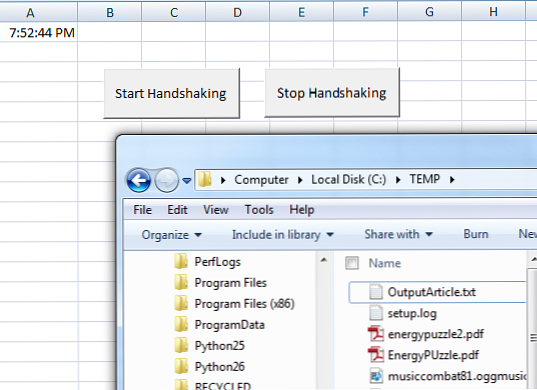Open the Share with dropdown
The image size is (537, 390).
(x=398, y=234)
